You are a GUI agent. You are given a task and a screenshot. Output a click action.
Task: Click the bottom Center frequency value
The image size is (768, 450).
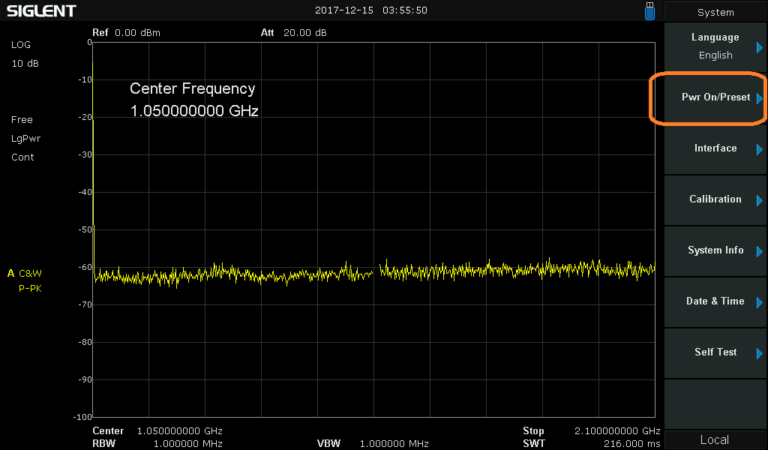click(x=180, y=430)
